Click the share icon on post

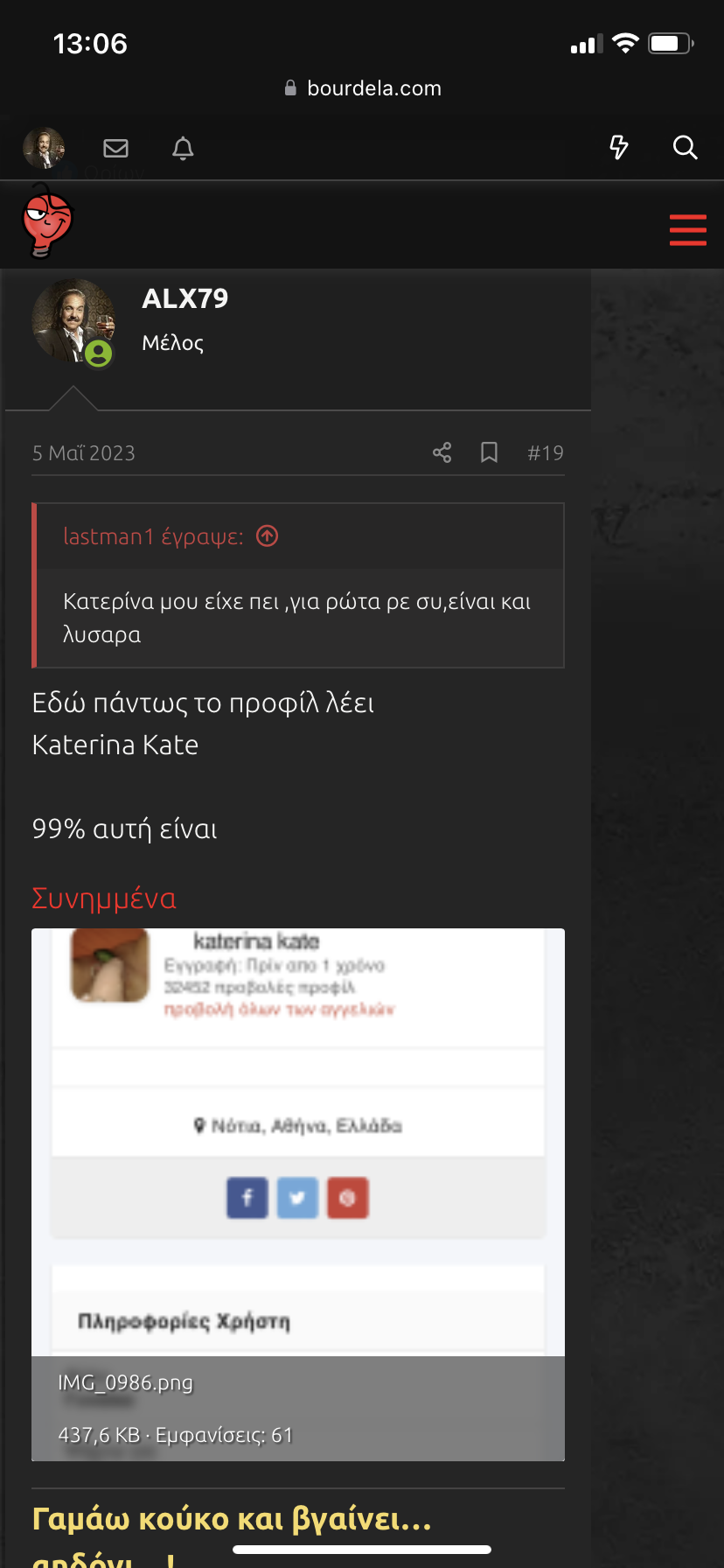(x=442, y=452)
